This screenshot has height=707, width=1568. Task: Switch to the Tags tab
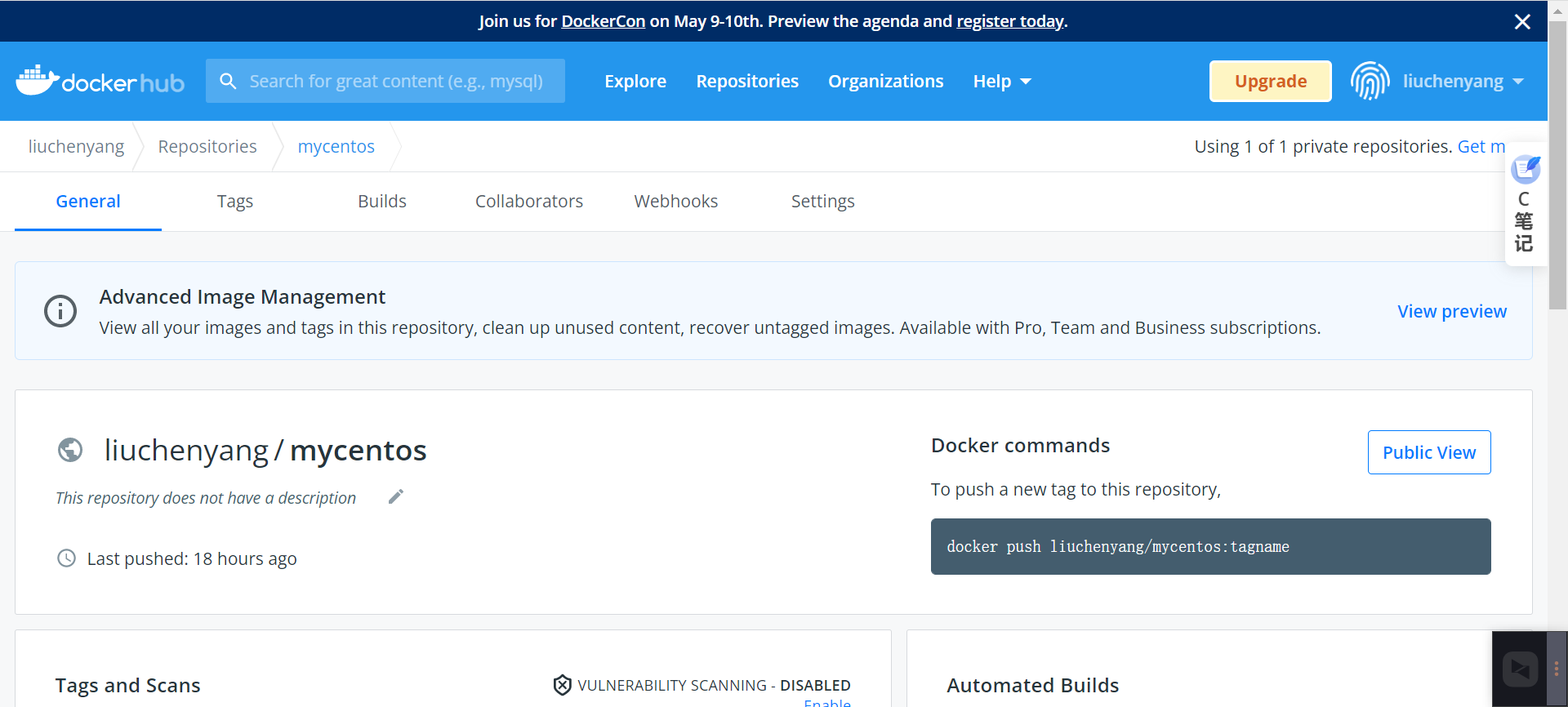click(x=235, y=202)
